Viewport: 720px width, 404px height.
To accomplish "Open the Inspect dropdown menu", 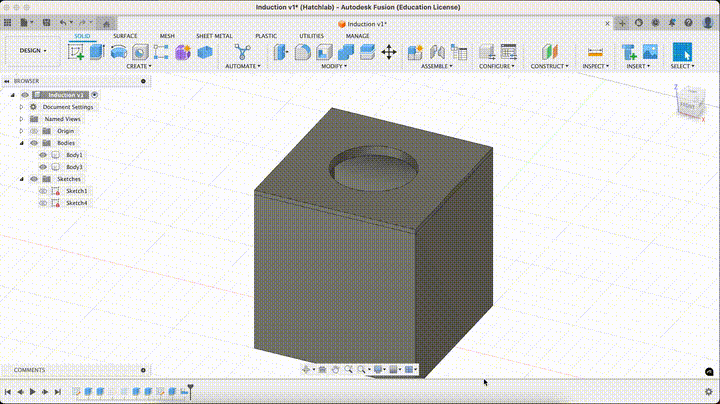I will click(x=596, y=67).
